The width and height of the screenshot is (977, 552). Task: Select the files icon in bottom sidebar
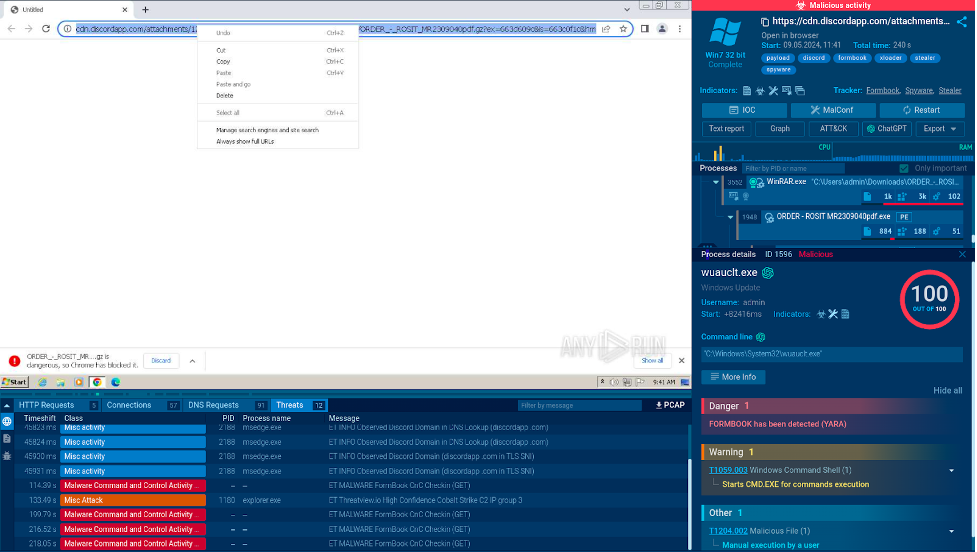click(x=7, y=439)
